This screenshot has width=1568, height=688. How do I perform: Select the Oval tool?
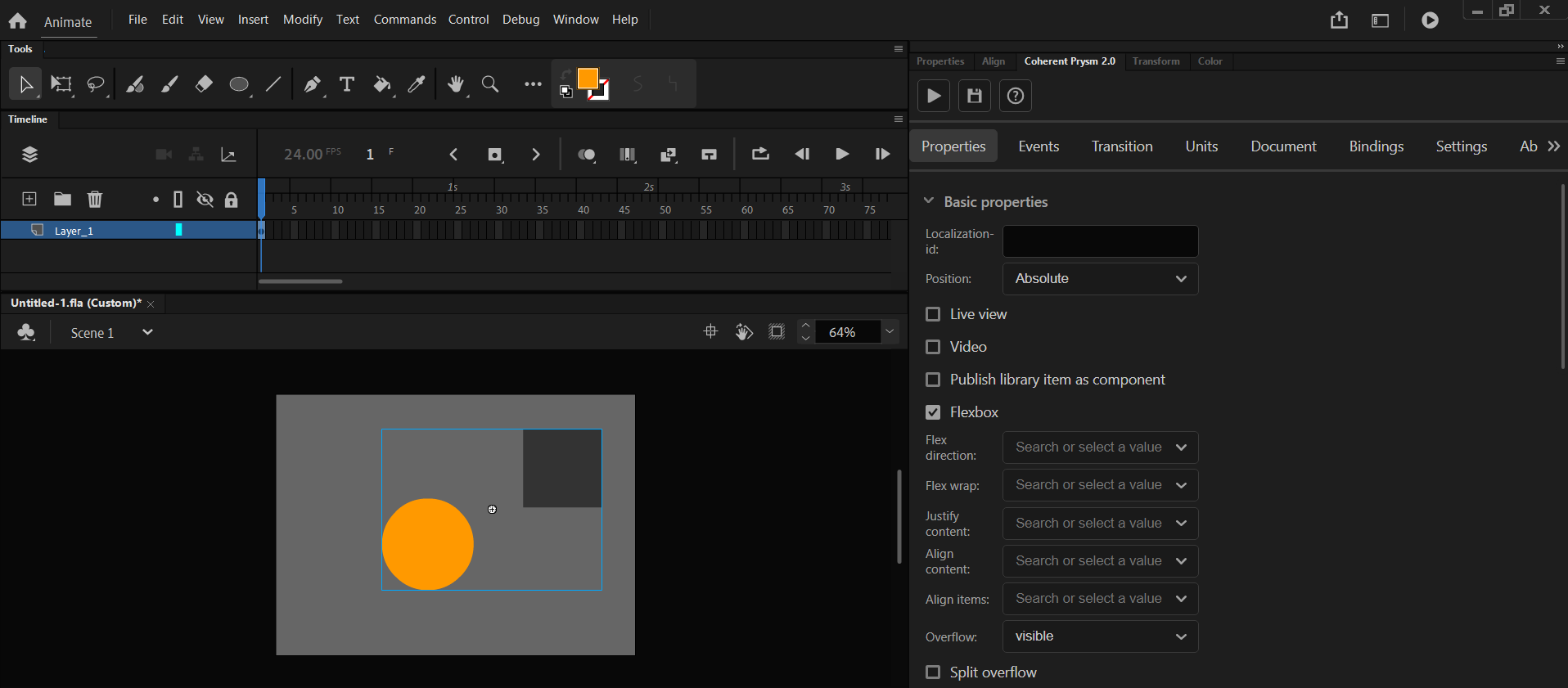coord(239,84)
